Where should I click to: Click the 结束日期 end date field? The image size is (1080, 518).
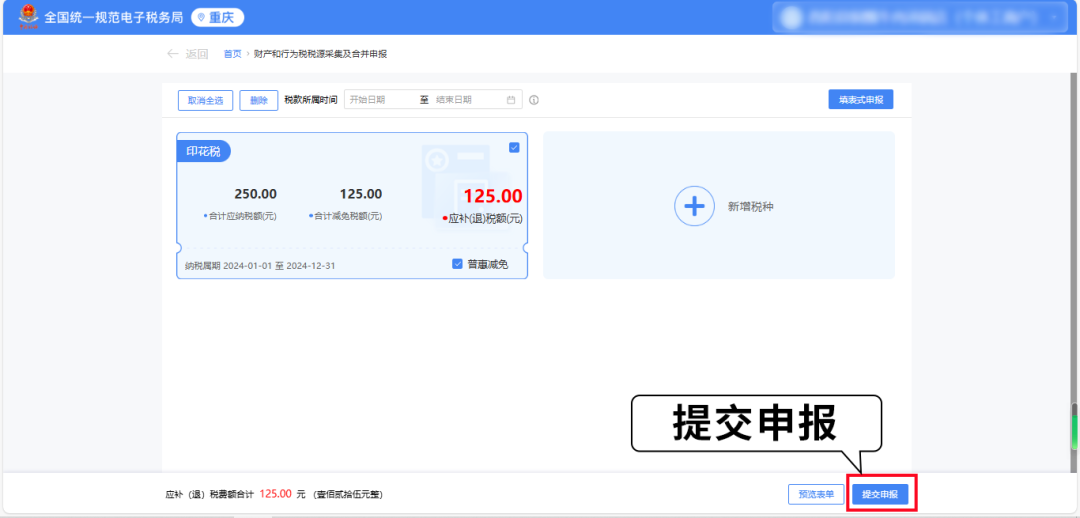point(467,100)
